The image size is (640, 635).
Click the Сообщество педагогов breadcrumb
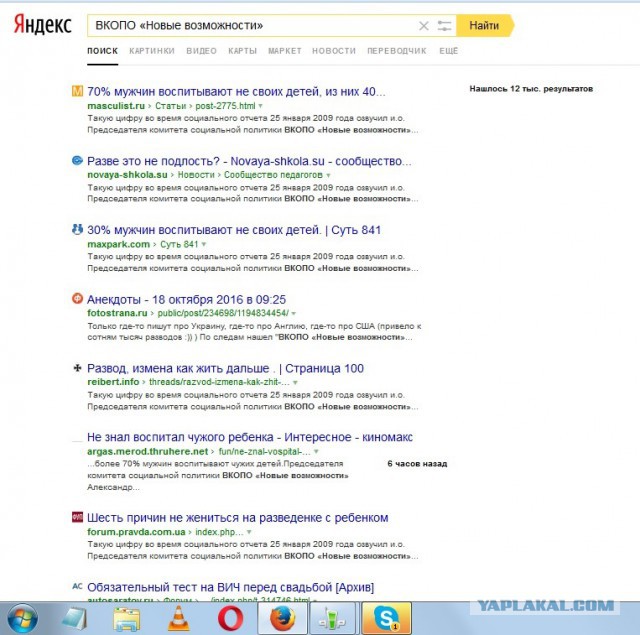(x=273, y=175)
